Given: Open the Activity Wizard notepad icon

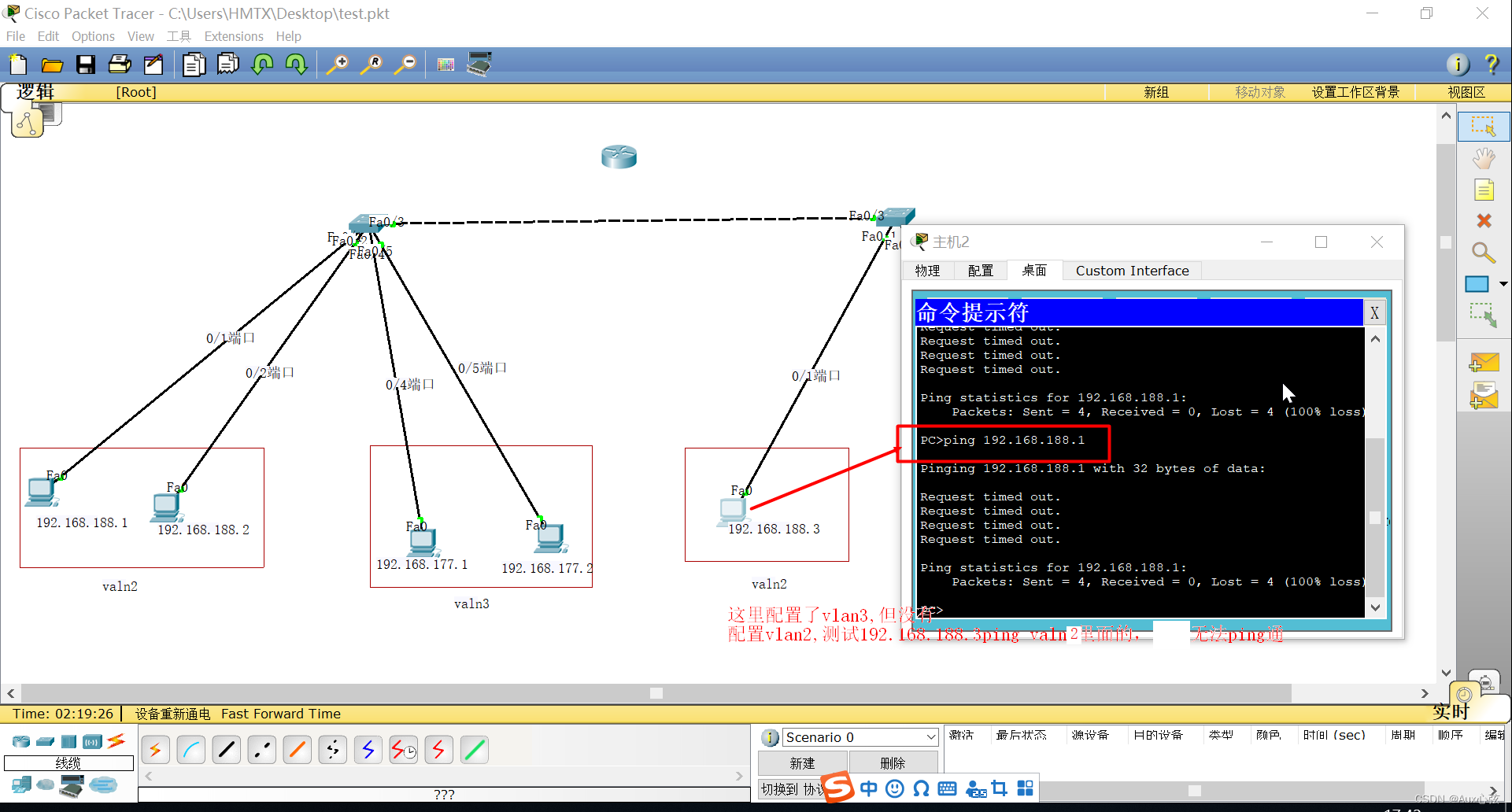Looking at the screenshot, I should (x=153, y=65).
